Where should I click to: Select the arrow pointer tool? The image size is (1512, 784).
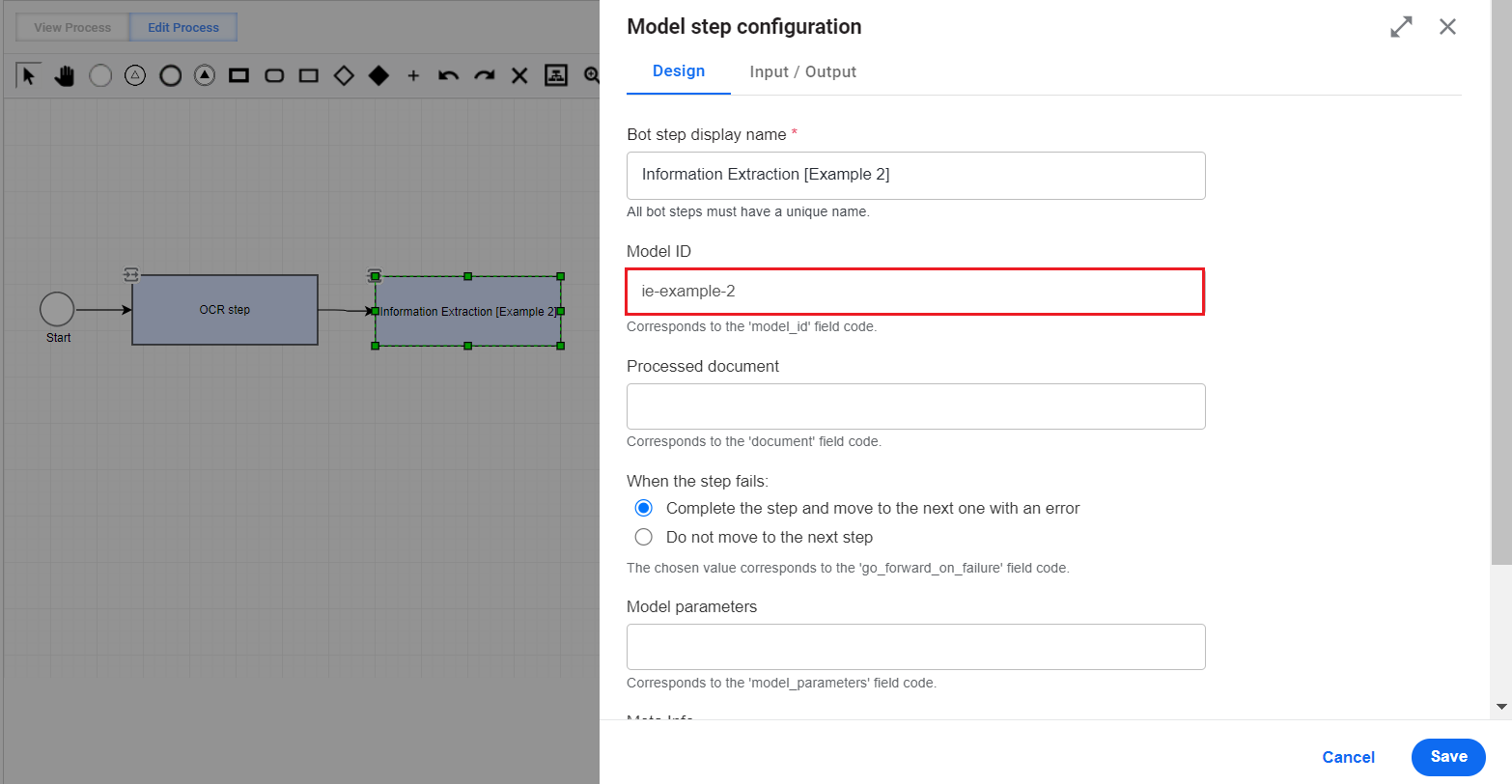pyautogui.click(x=29, y=75)
